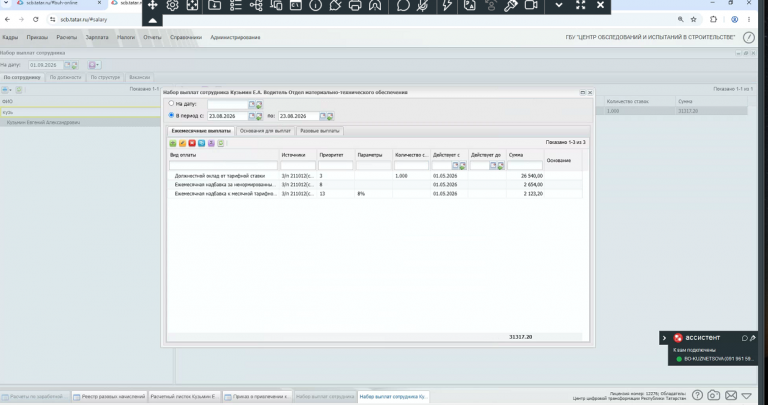The width and height of the screenshot is (768, 405).
Task: Open calendar in Действует до filter
Action: click(x=493, y=166)
